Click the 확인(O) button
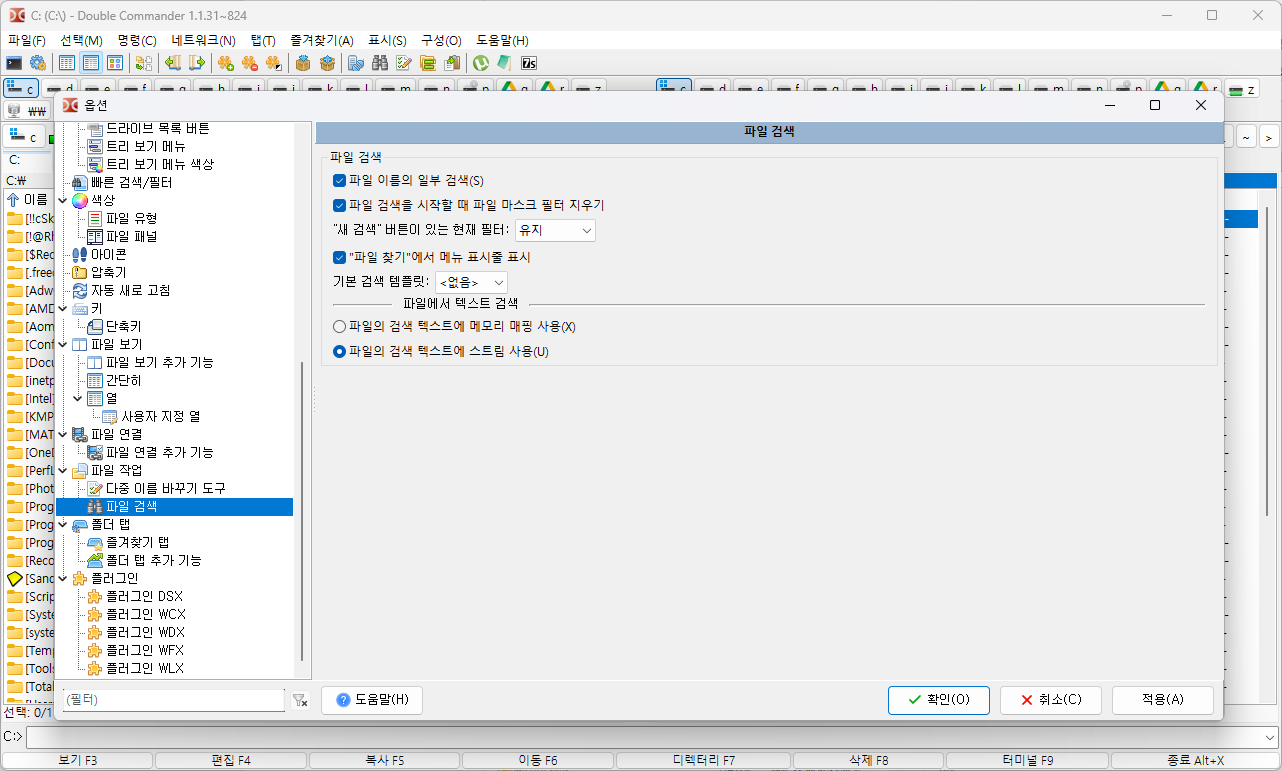Viewport: 1282px width, 771px height. click(x=938, y=700)
